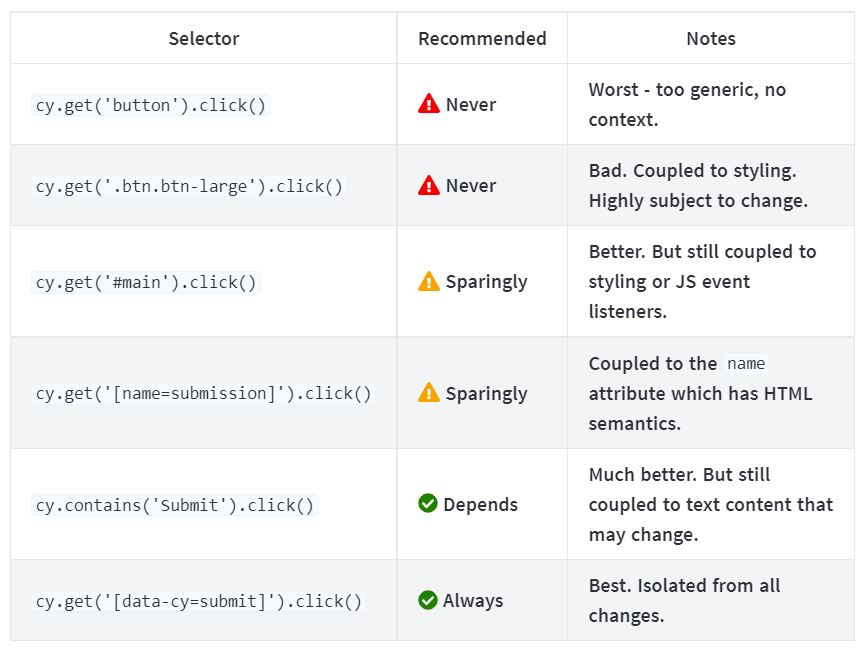Click the orange warning icon in #main row
The image size is (865, 649).
(429, 282)
